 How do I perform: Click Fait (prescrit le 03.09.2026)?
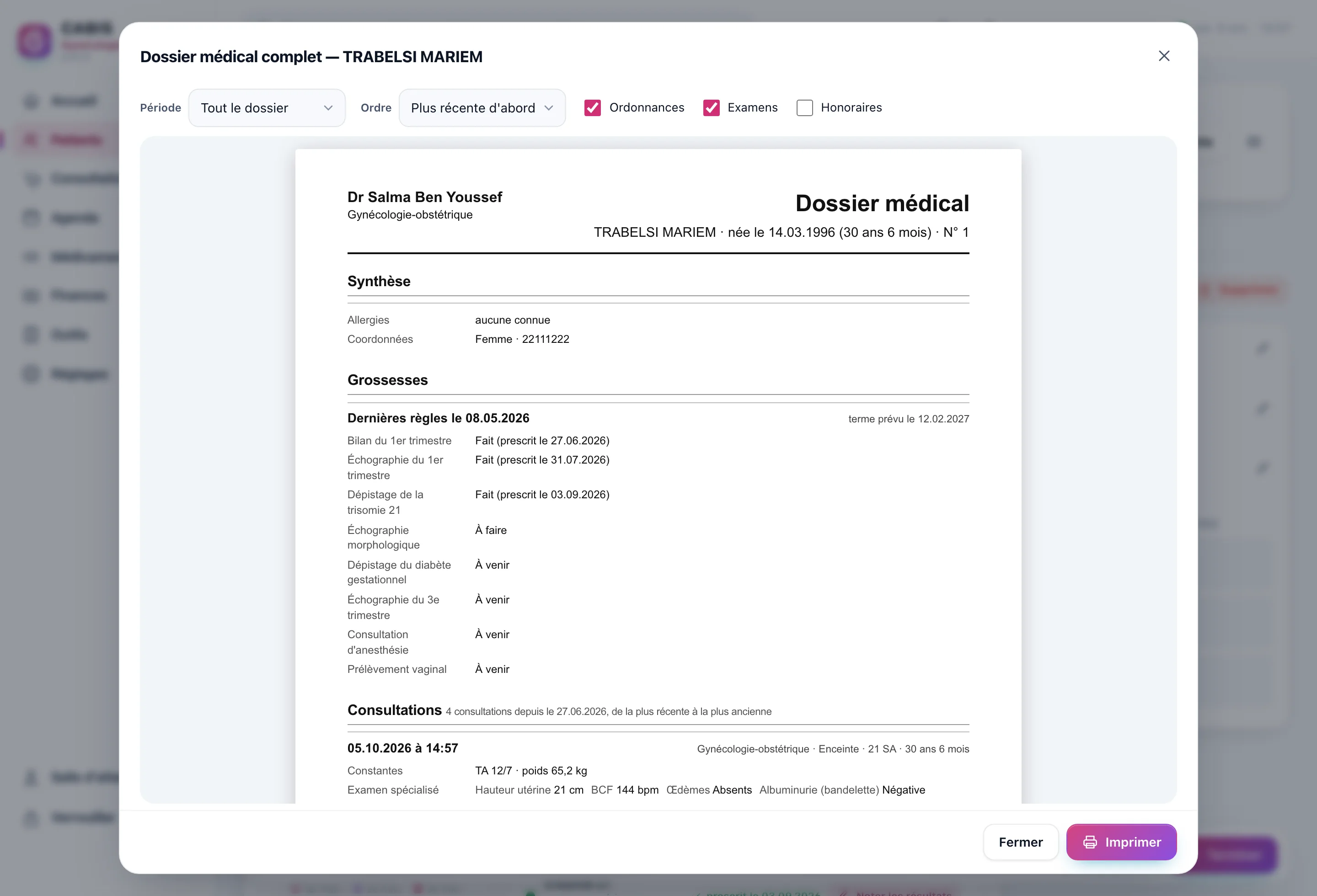[x=542, y=495]
